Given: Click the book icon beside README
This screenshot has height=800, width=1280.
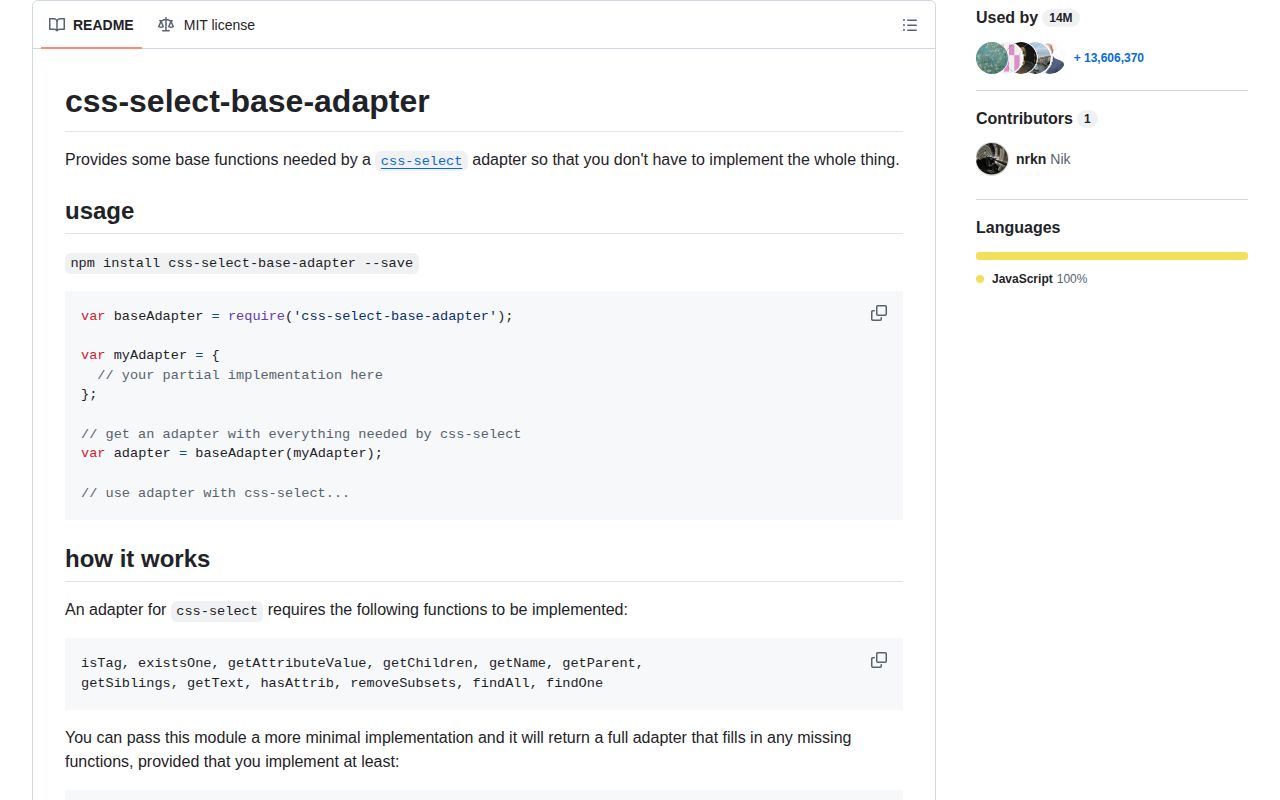Looking at the screenshot, I should coord(57,25).
